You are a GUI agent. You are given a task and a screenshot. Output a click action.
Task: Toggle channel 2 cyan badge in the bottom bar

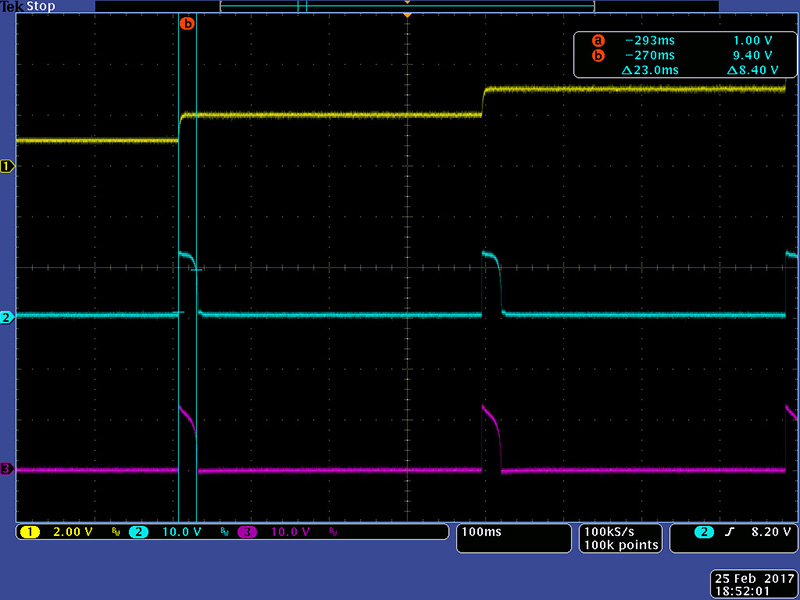click(x=138, y=532)
